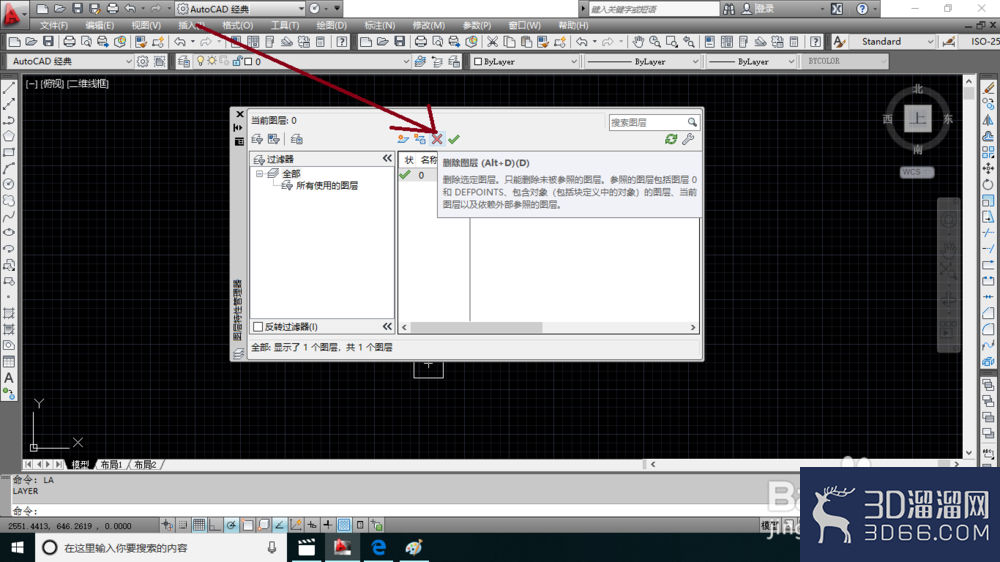Click the Set Current green checkmark icon

coord(454,139)
